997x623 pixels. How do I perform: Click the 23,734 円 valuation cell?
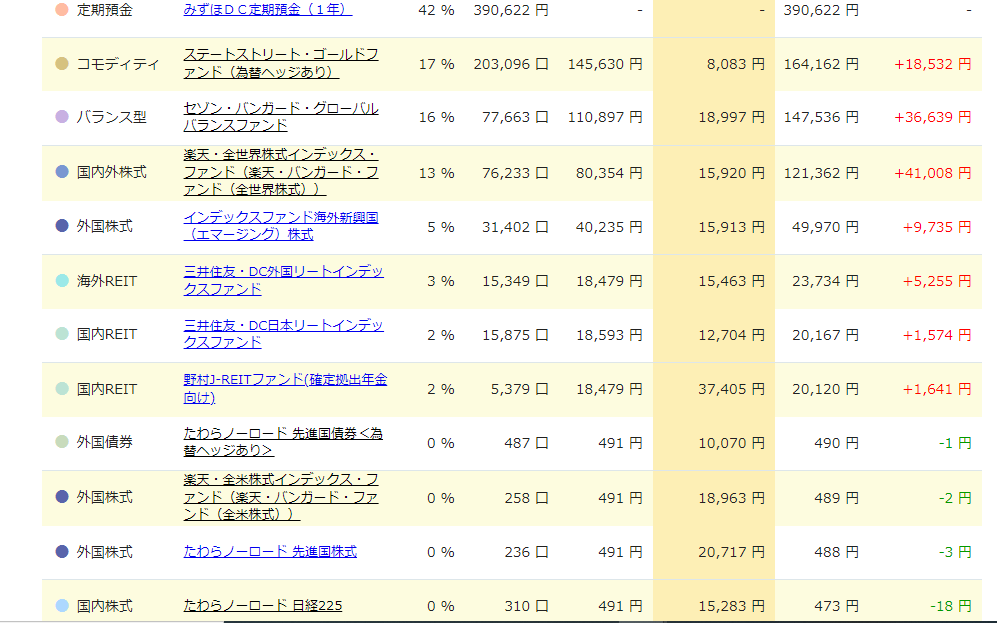pos(825,281)
